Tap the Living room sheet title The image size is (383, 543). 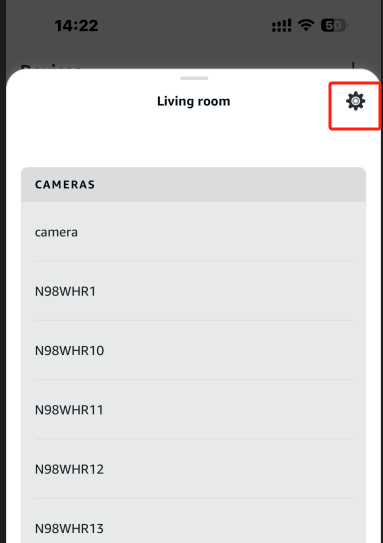[194, 101]
